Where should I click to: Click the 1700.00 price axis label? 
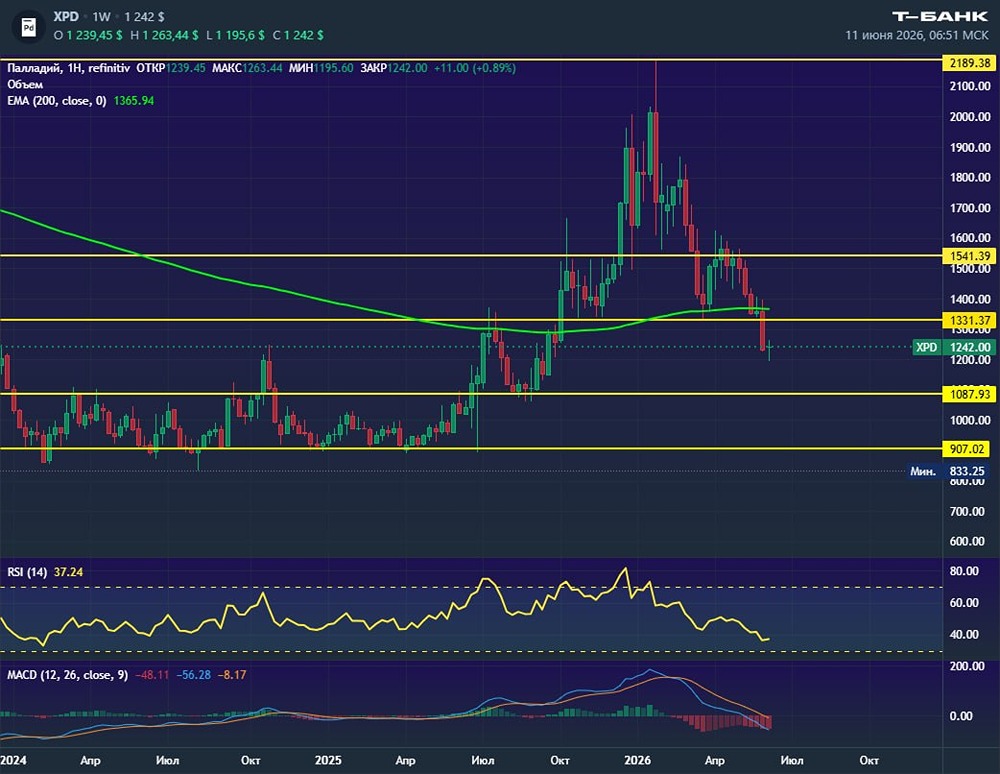(x=970, y=208)
